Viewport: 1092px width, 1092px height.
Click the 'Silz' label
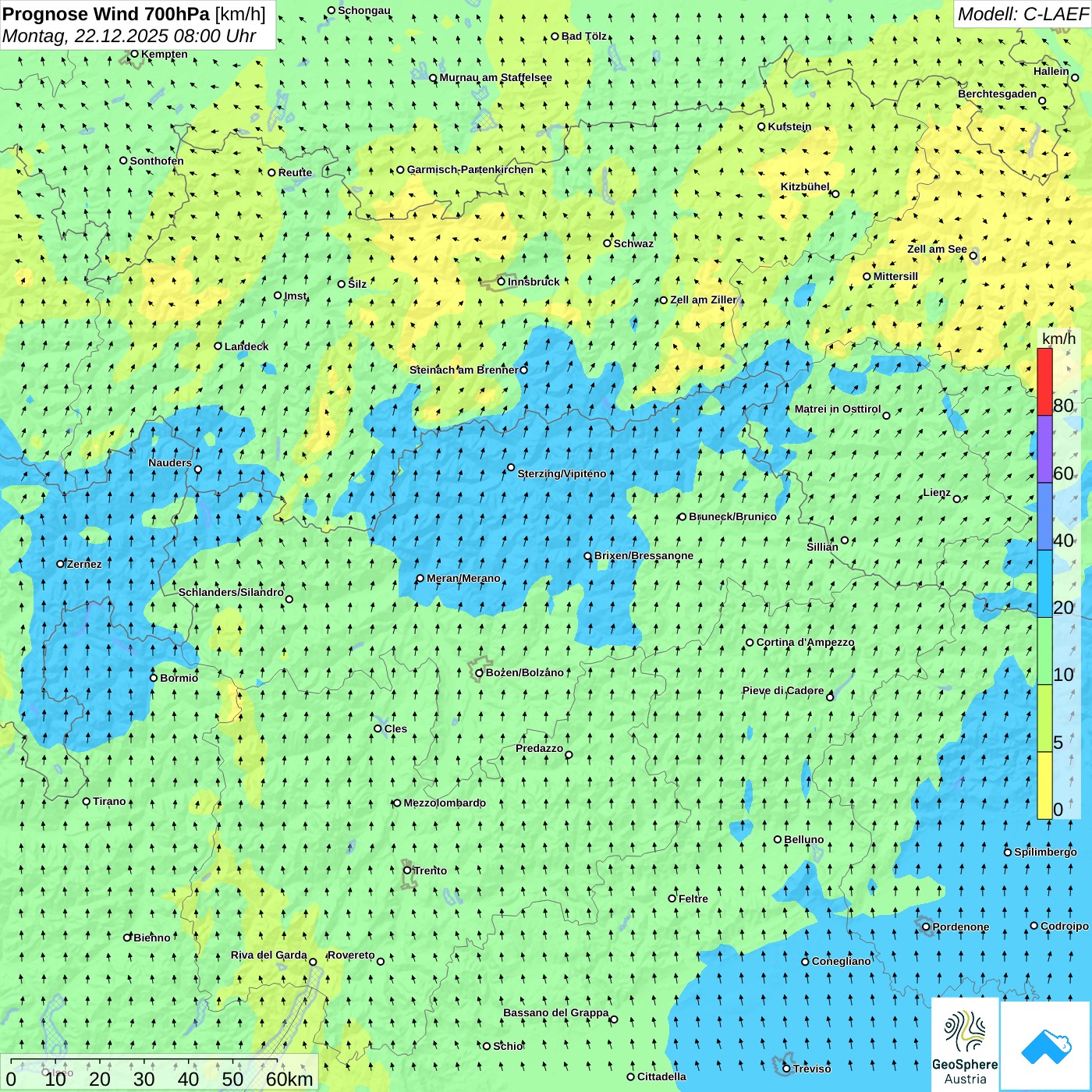(357, 284)
